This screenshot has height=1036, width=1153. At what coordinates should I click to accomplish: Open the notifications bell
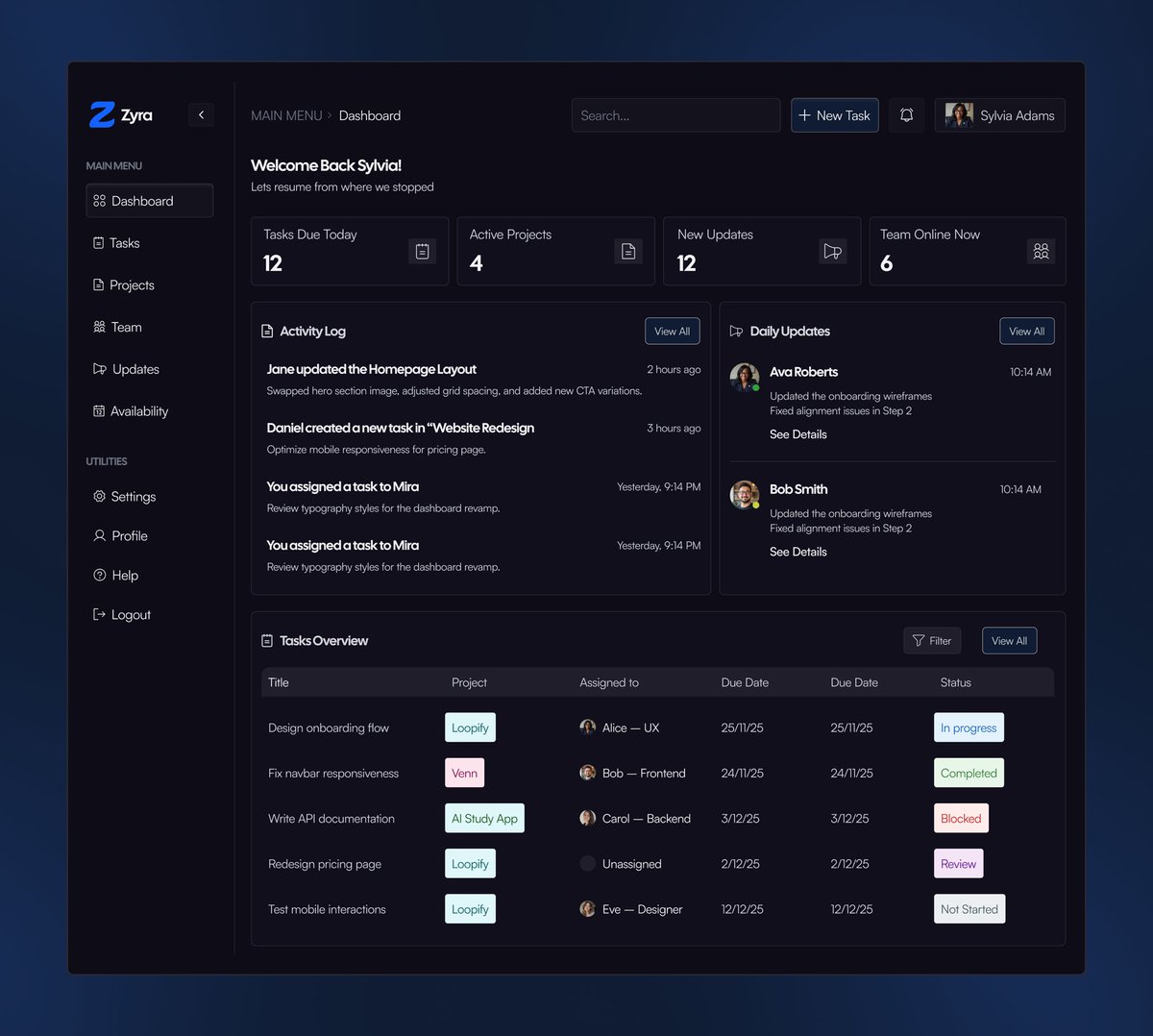point(905,114)
